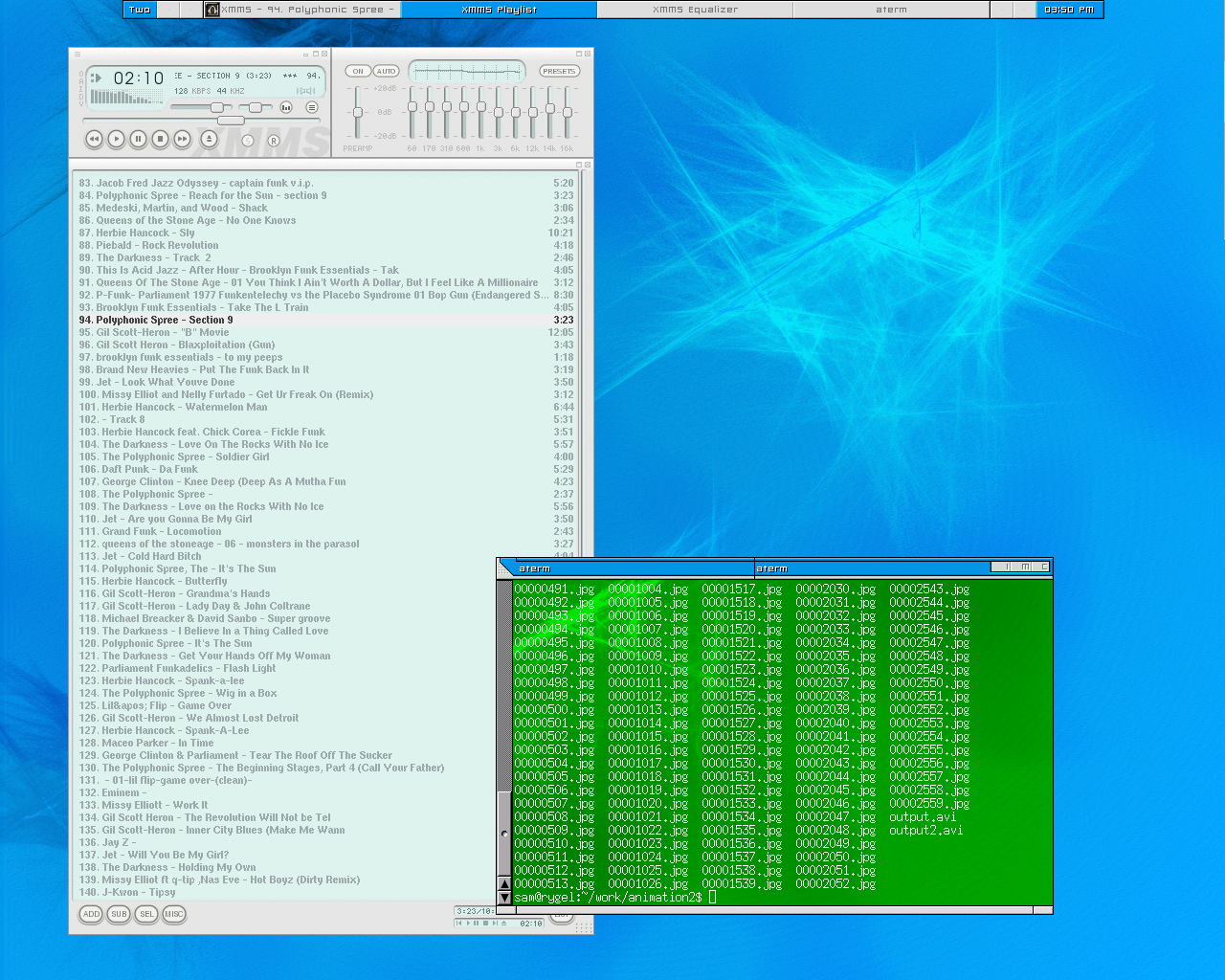The image size is (1225, 980).
Task: Select playlist entry Jet - Look What Youve Done
Action: pyautogui.click(x=326, y=382)
